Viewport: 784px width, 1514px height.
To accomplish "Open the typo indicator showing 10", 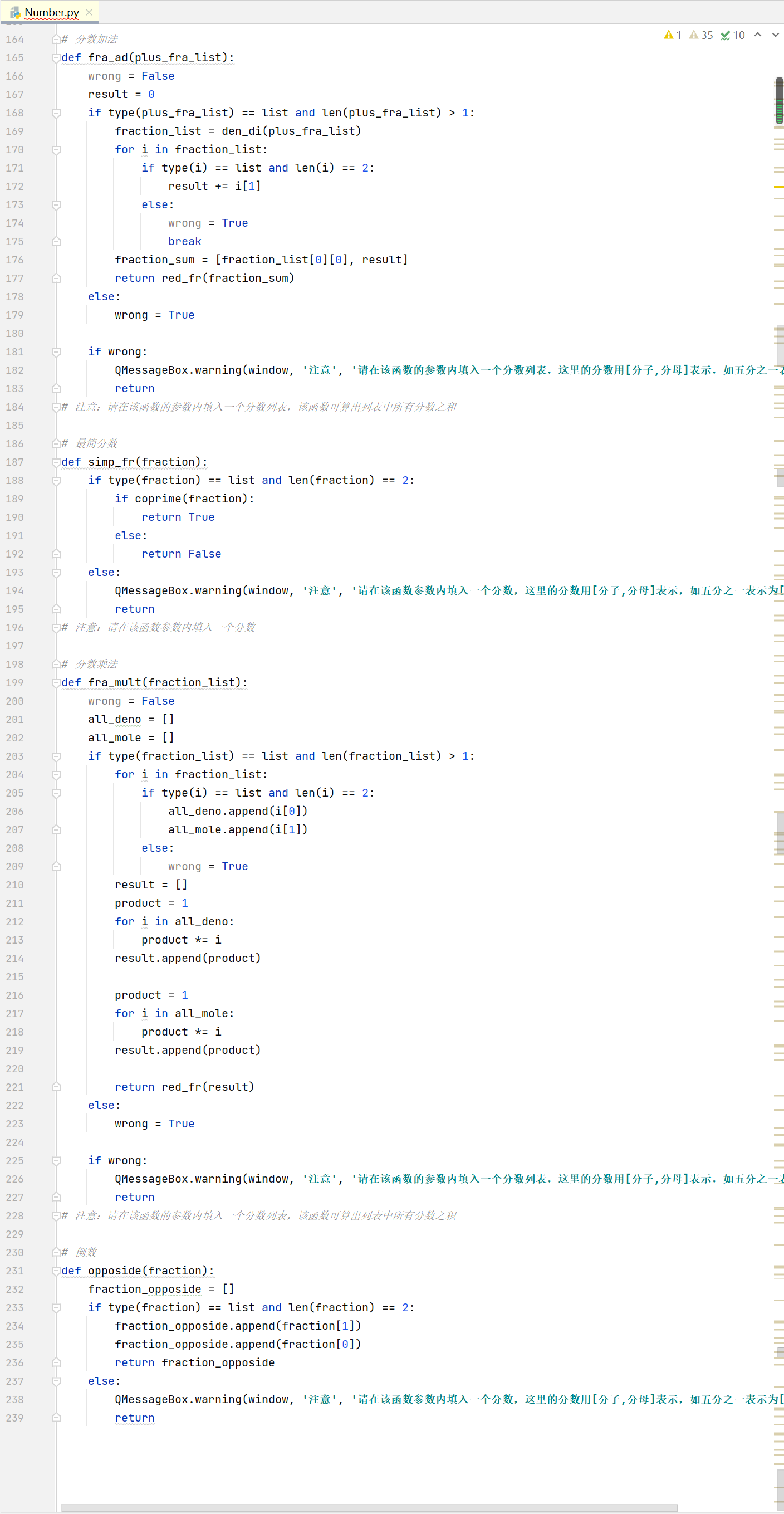I will coord(733,35).
